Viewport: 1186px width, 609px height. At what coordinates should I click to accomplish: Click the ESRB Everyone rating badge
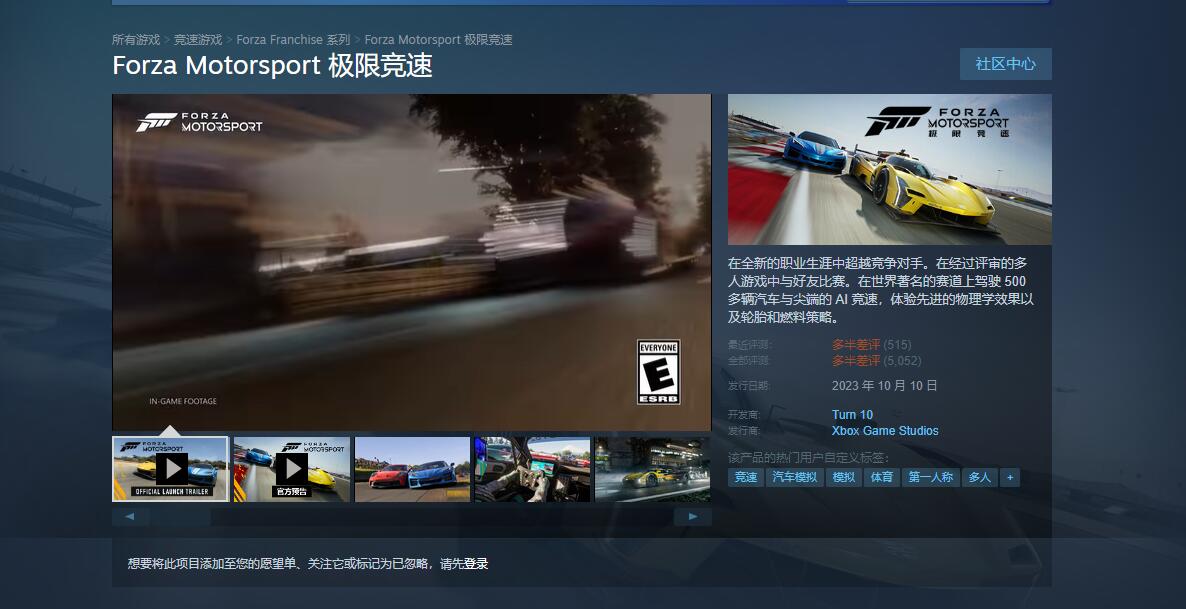point(658,371)
